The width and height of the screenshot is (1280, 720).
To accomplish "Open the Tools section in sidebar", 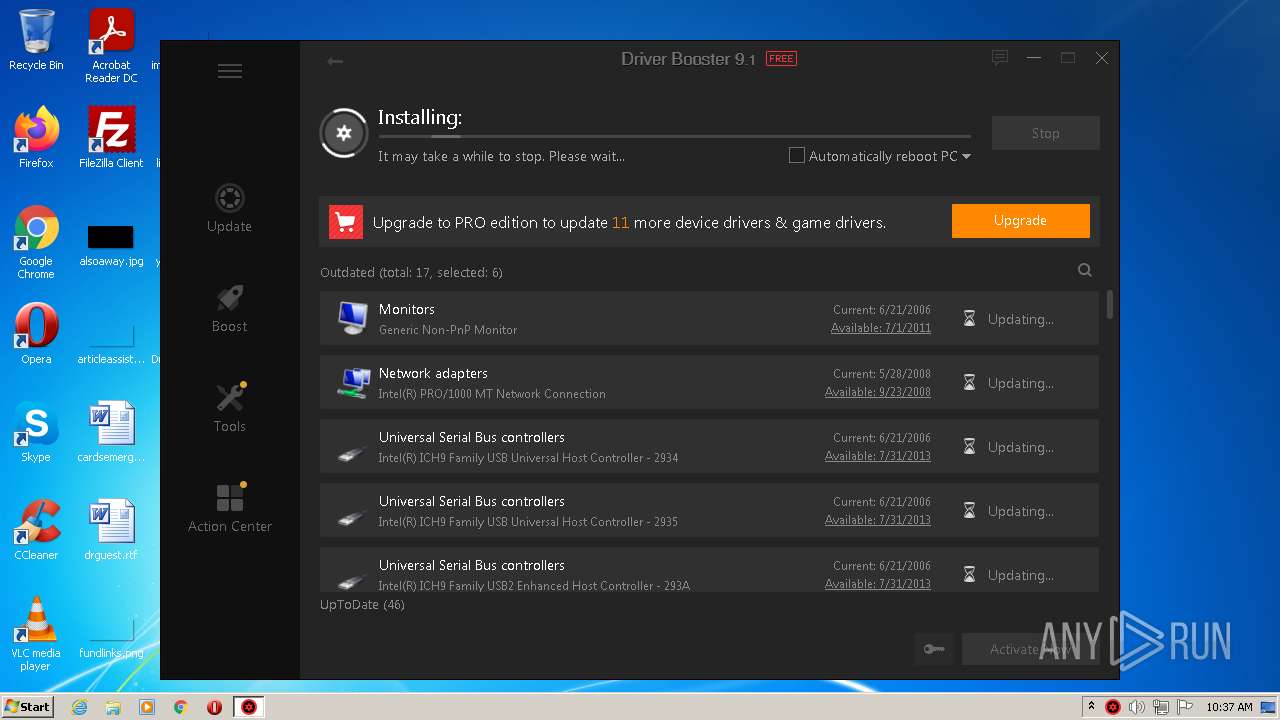I will 229,408.
